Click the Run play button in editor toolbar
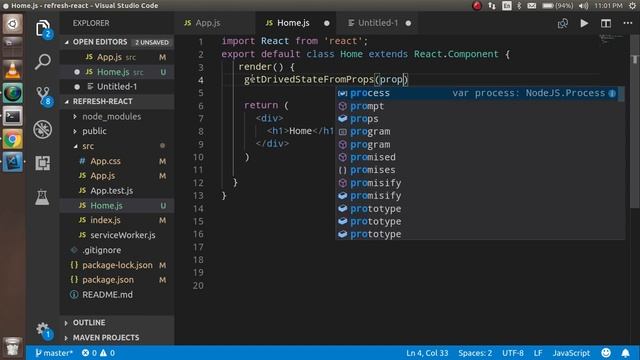The image size is (640, 360). (584, 23)
